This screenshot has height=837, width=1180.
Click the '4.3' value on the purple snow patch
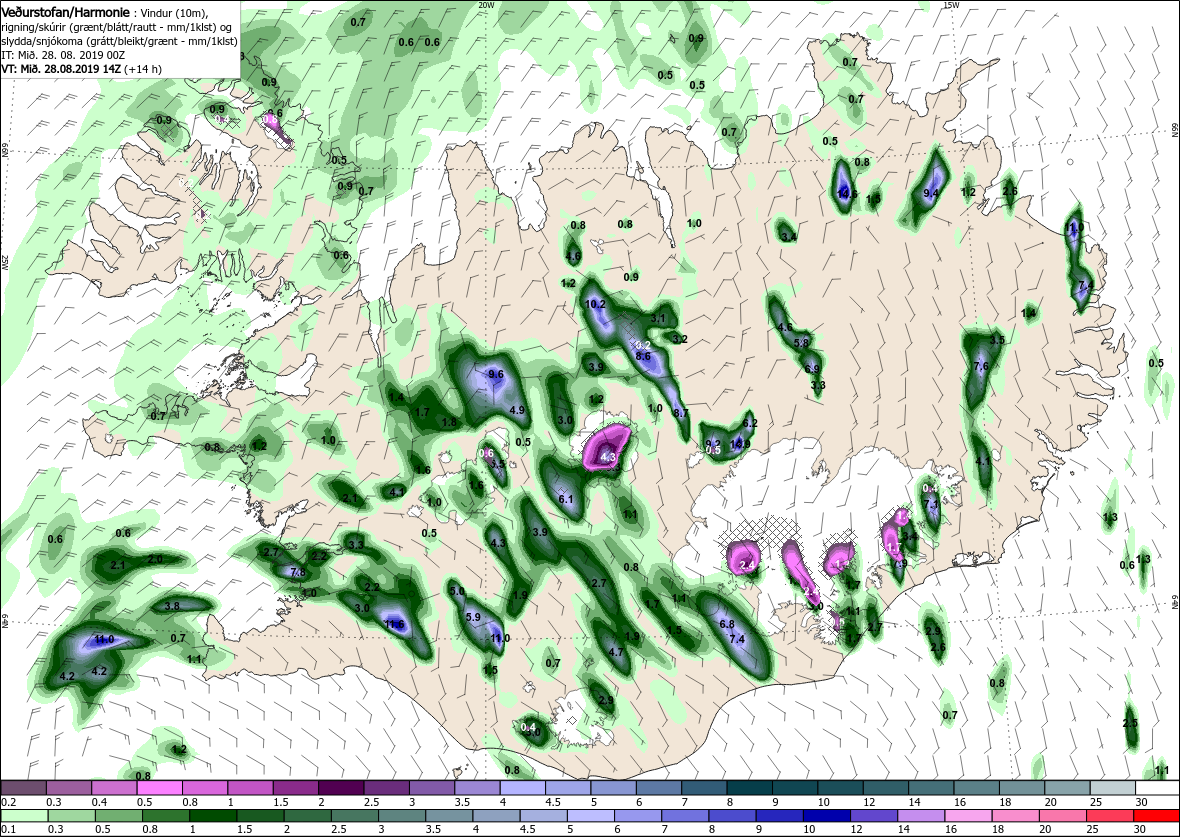pyautogui.click(x=609, y=457)
